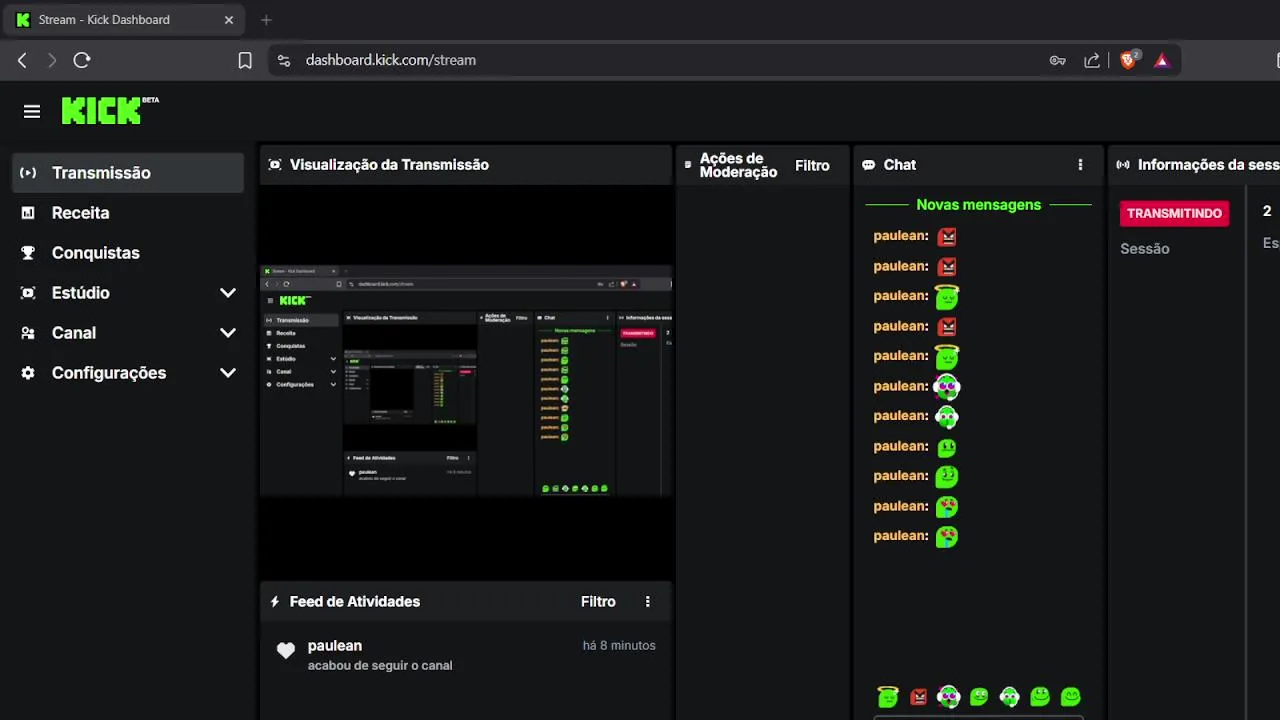This screenshot has height=720, width=1280.
Task: Click the share page icon in address bar
Action: point(1092,60)
